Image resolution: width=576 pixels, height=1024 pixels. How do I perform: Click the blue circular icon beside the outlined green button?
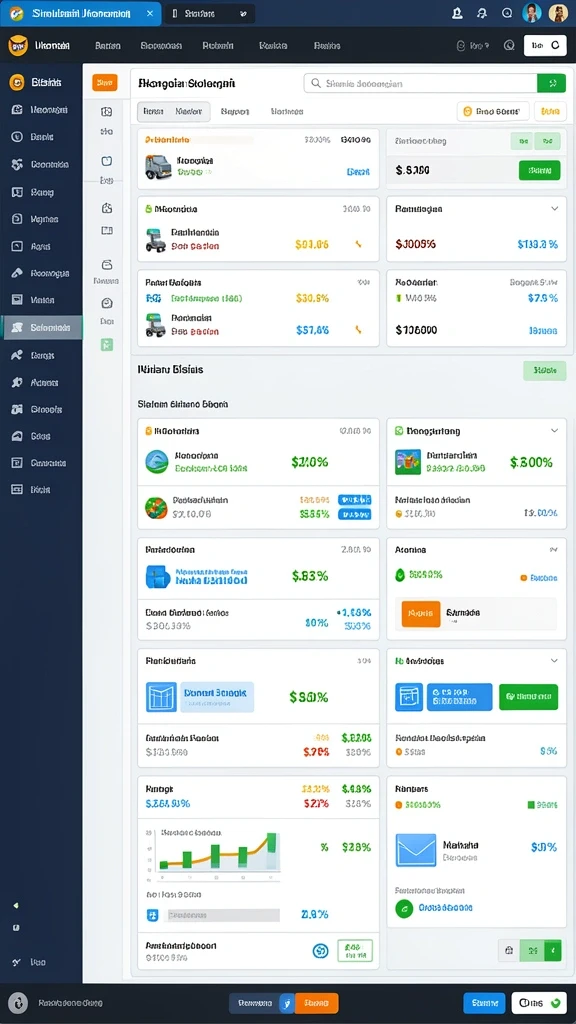tap(320, 951)
